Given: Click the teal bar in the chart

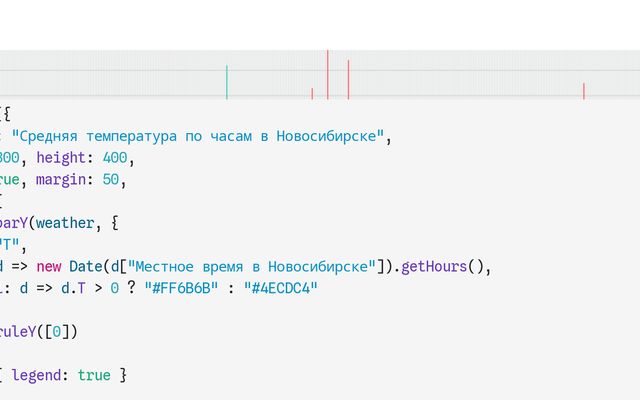Looking at the screenshot, I should [227, 82].
